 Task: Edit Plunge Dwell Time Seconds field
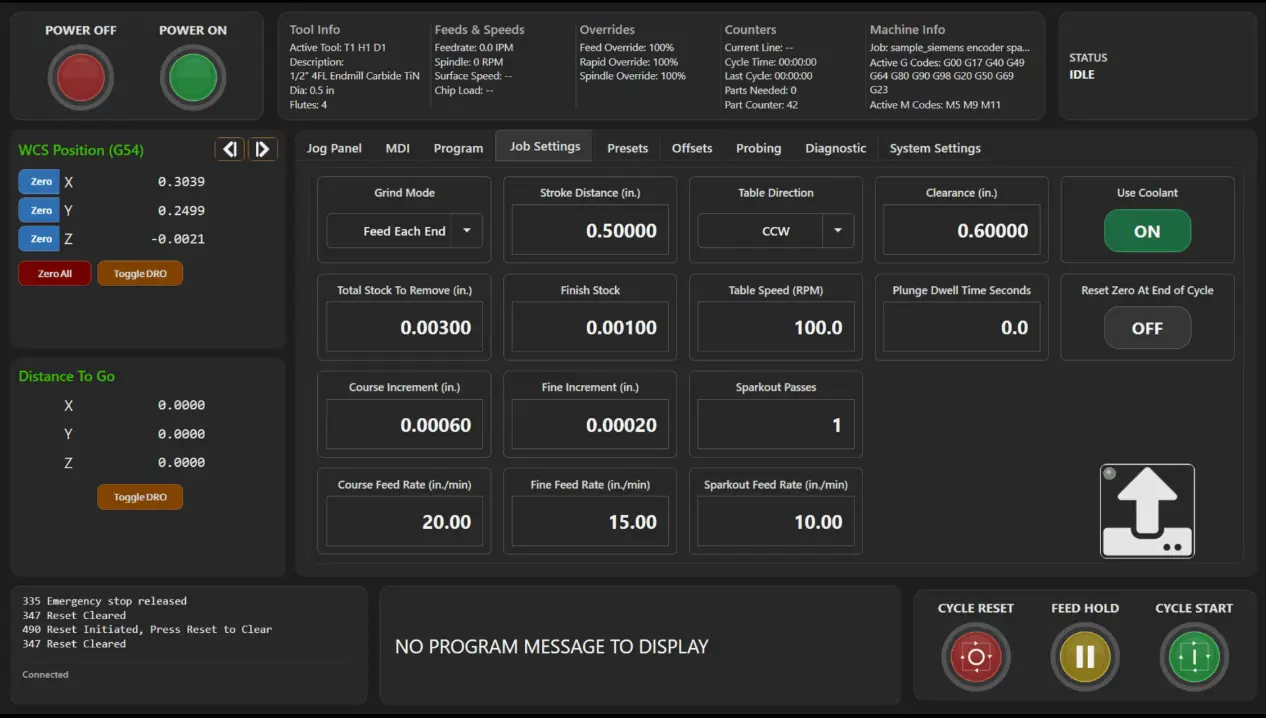point(962,328)
